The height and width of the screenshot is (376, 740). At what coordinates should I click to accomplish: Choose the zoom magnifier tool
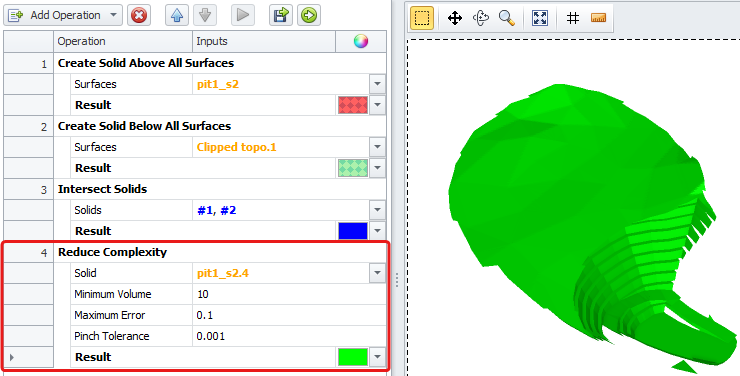click(506, 18)
